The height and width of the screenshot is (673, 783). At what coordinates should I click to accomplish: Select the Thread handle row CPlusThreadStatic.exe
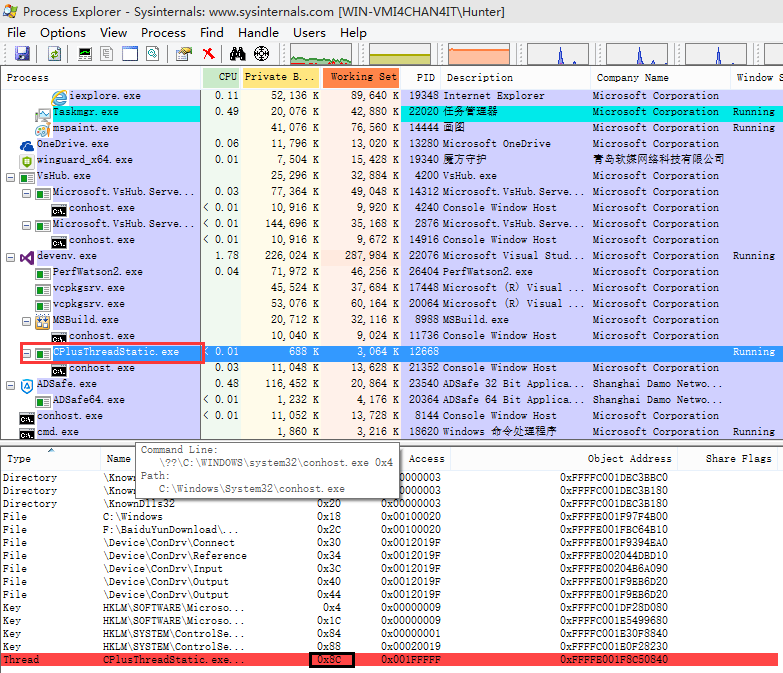pos(390,660)
